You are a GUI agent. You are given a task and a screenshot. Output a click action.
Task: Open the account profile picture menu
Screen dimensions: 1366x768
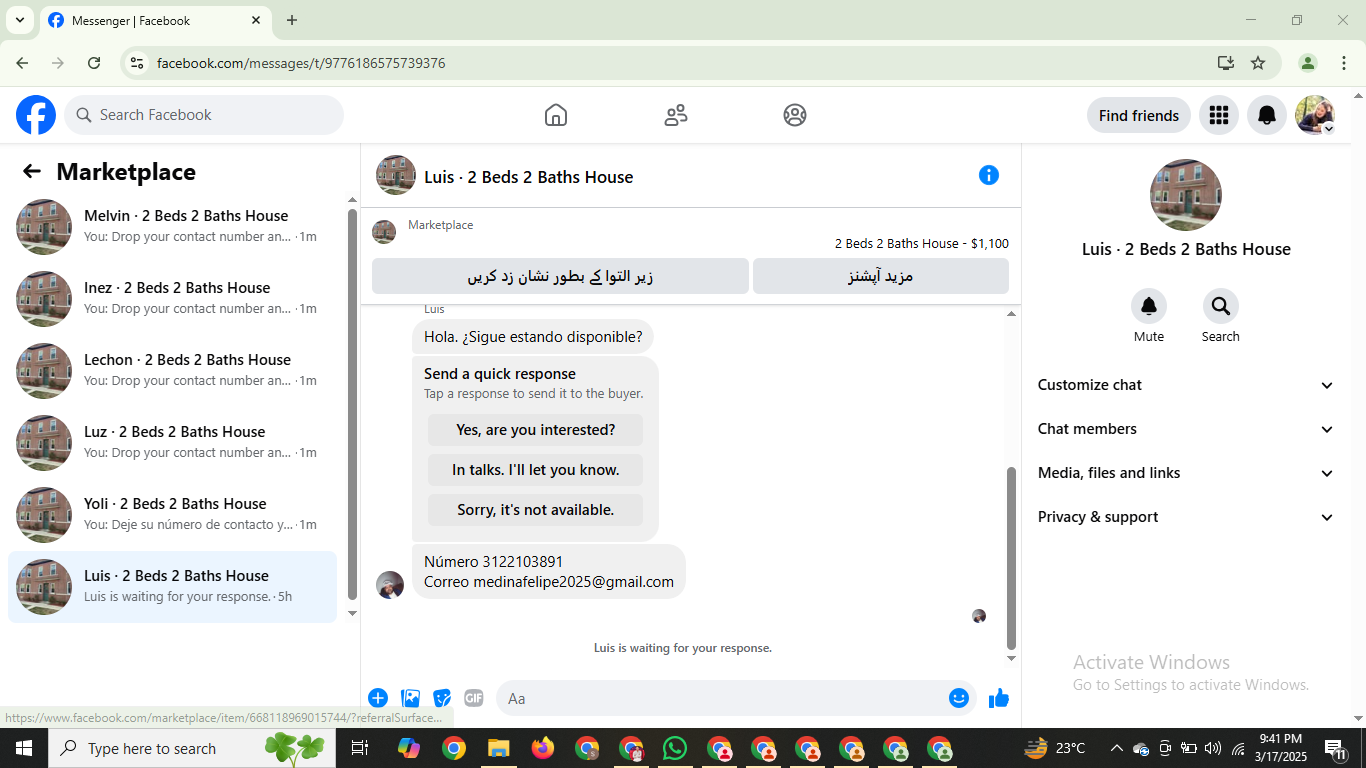(x=1314, y=115)
